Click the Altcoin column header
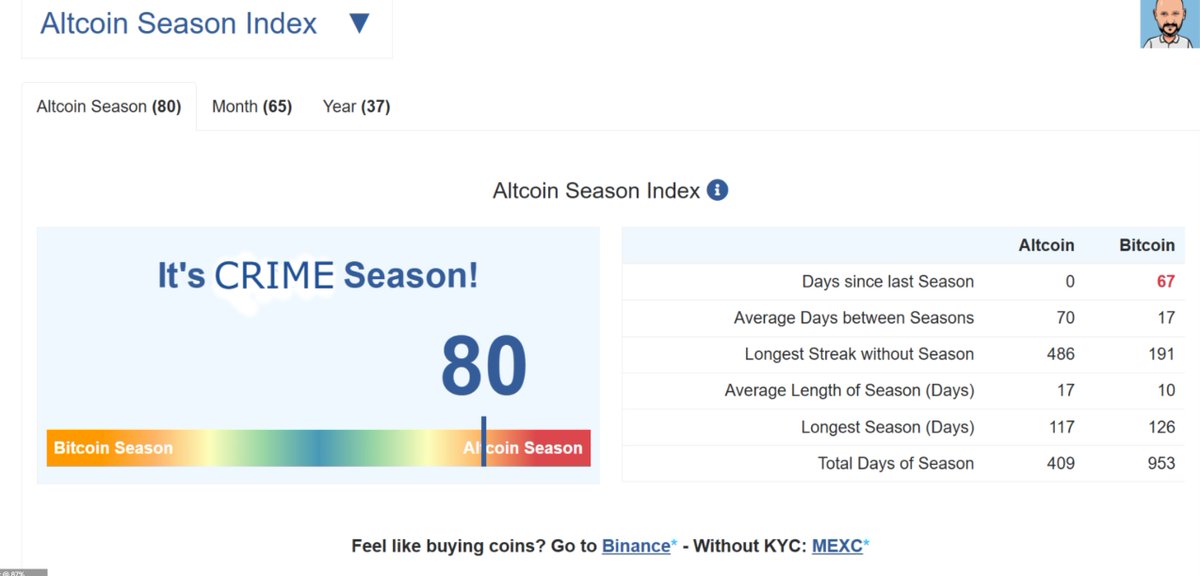Image resolution: width=1200 pixels, height=576 pixels. coord(1046,245)
